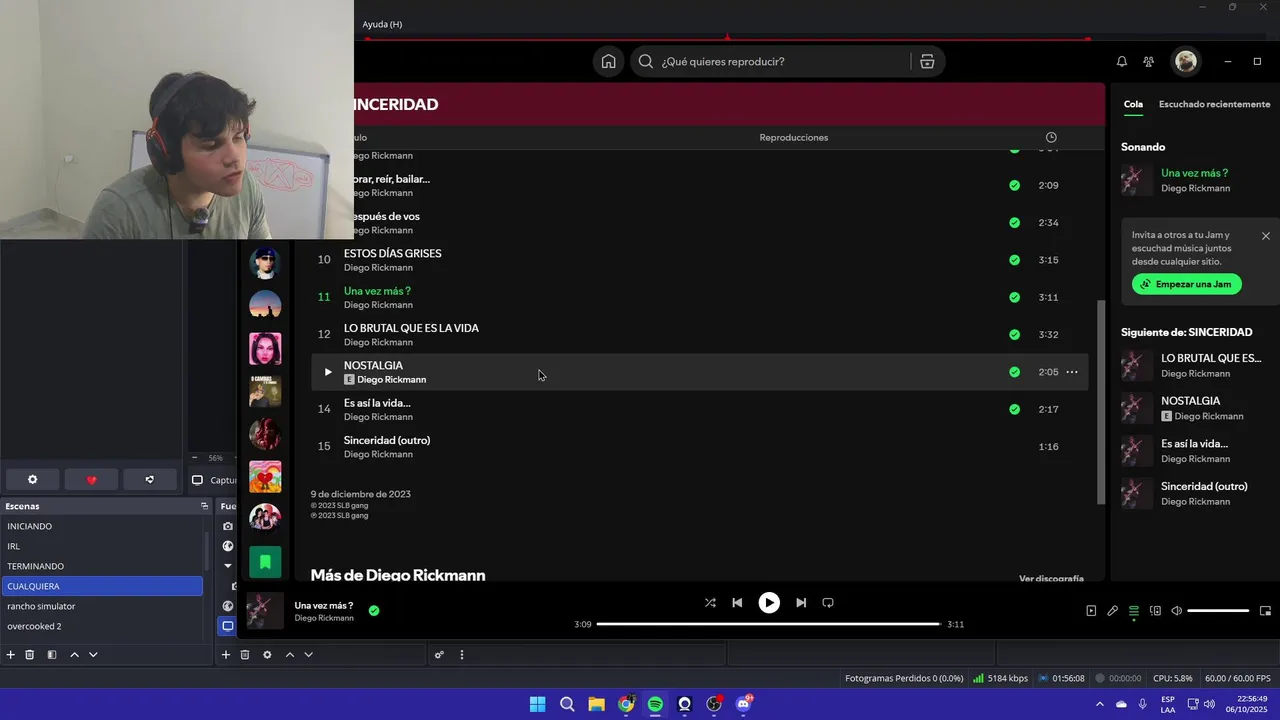
Task: Pop out the Escenas dock
Action: (x=204, y=506)
